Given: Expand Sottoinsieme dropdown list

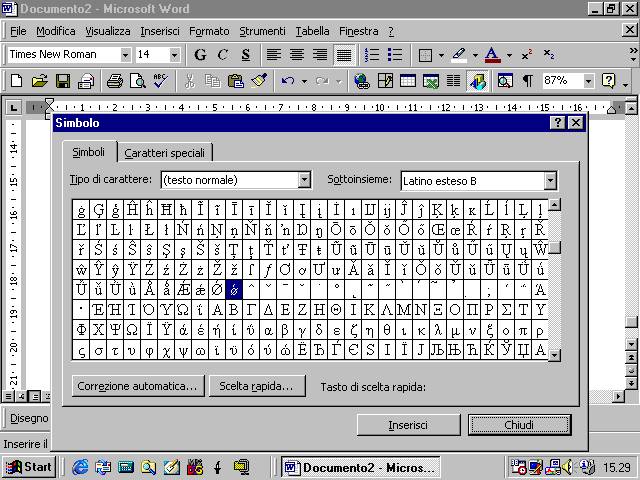Looking at the screenshot, I should pos(550,180).
